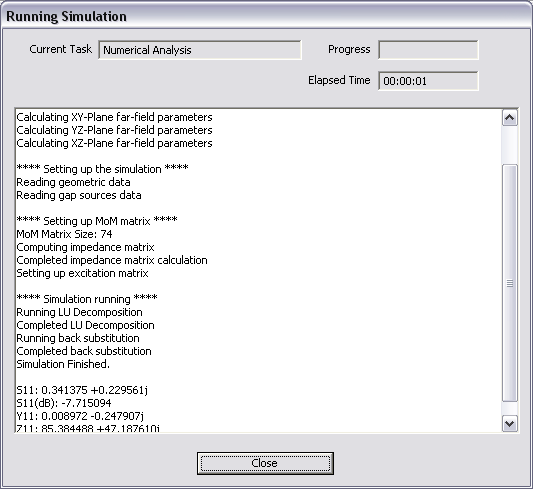Click the 'Reading gap sources data' line
The width and height of the screenshot is (533, 489).
pos(79,195)
